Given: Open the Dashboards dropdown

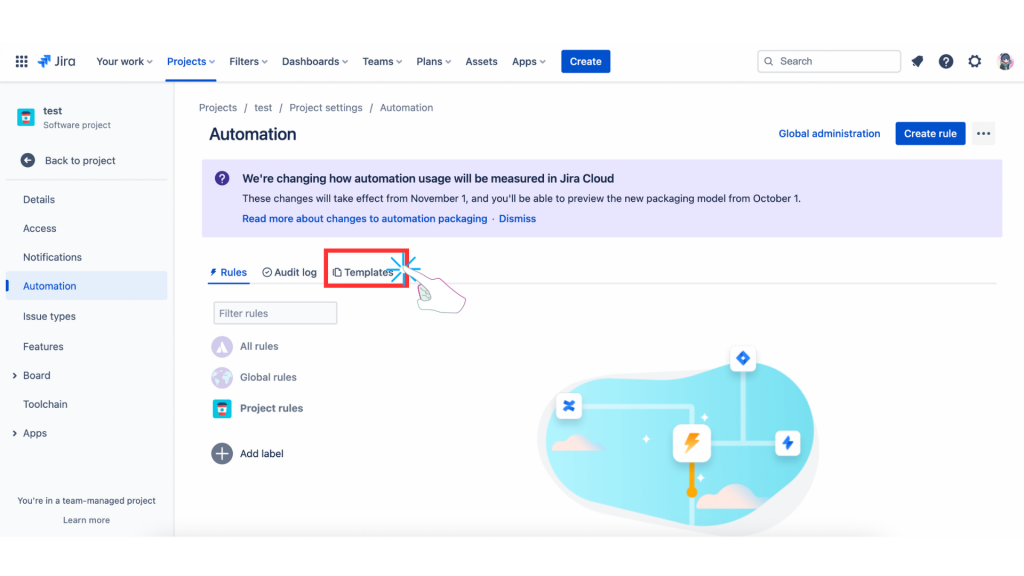Looking at the screenshot, I should [315, 61].
